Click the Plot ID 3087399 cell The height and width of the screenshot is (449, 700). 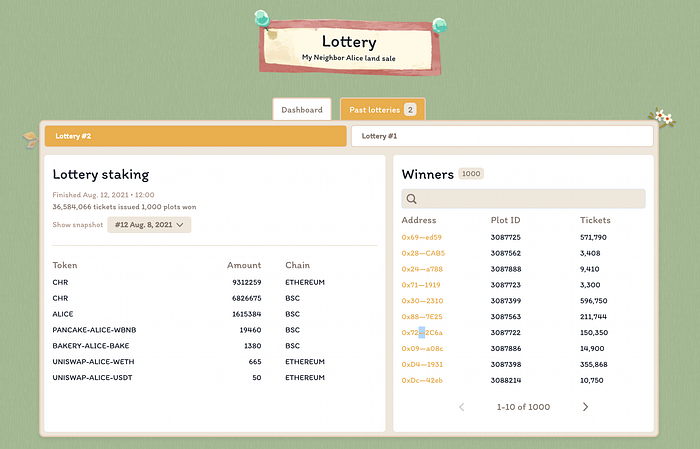(x=505, y=301)
